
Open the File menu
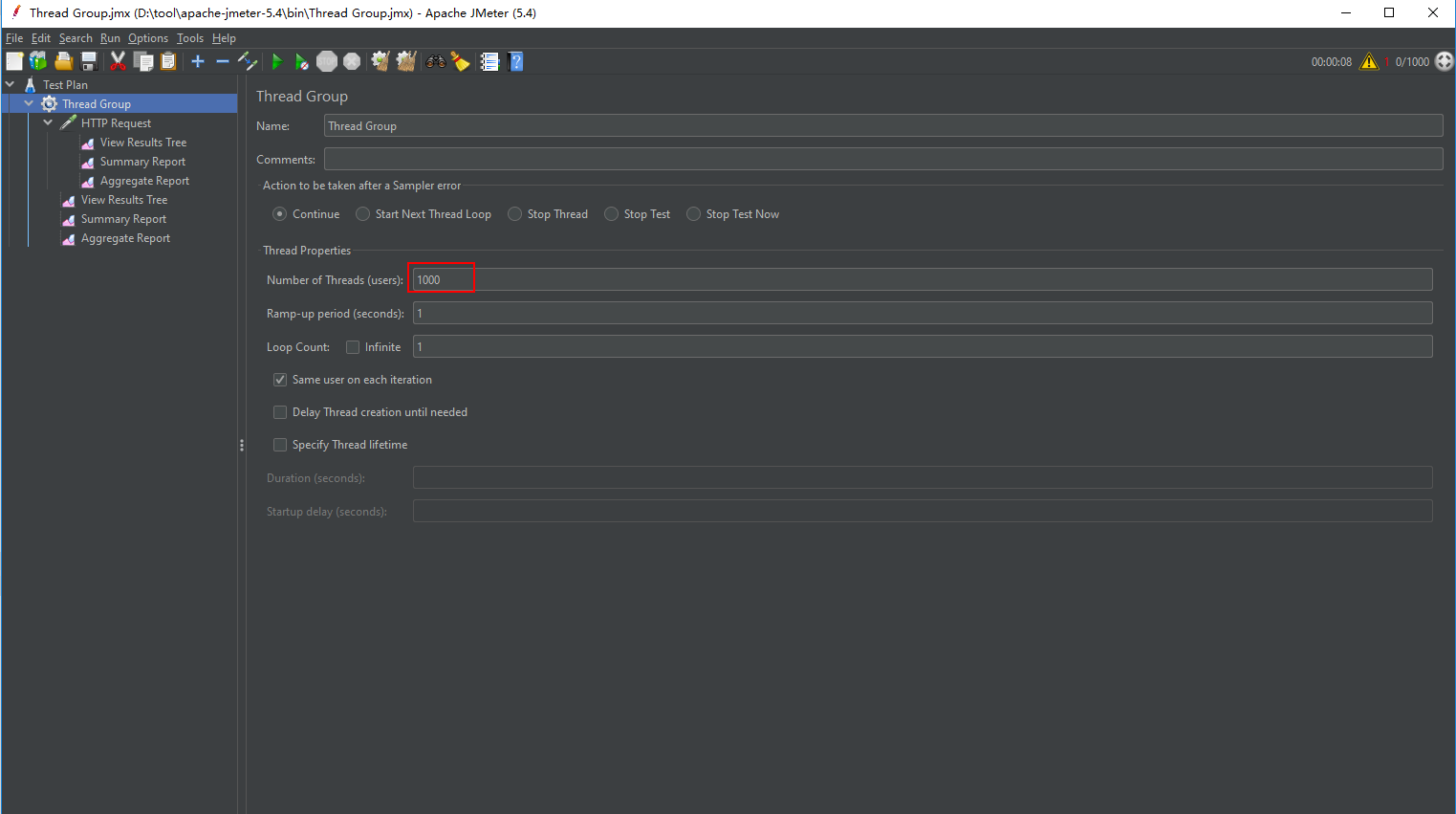coord(14,38)
